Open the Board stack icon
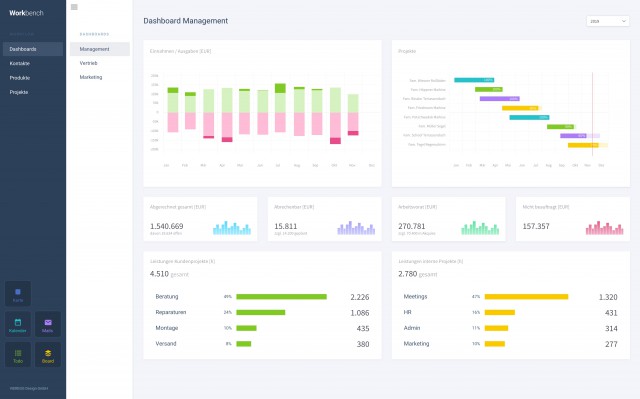 [x=48, y=353]
